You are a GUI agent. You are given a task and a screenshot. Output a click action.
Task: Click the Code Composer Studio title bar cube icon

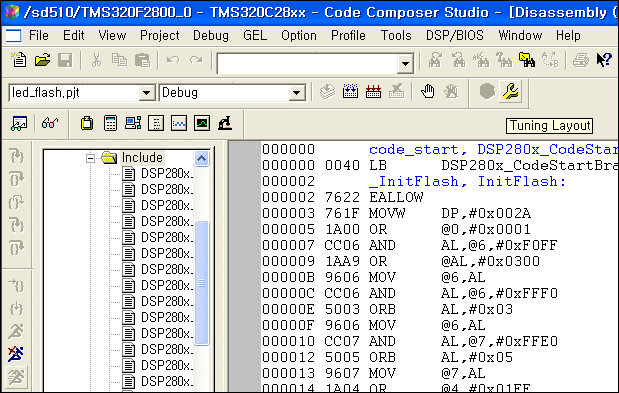point(12,12)
